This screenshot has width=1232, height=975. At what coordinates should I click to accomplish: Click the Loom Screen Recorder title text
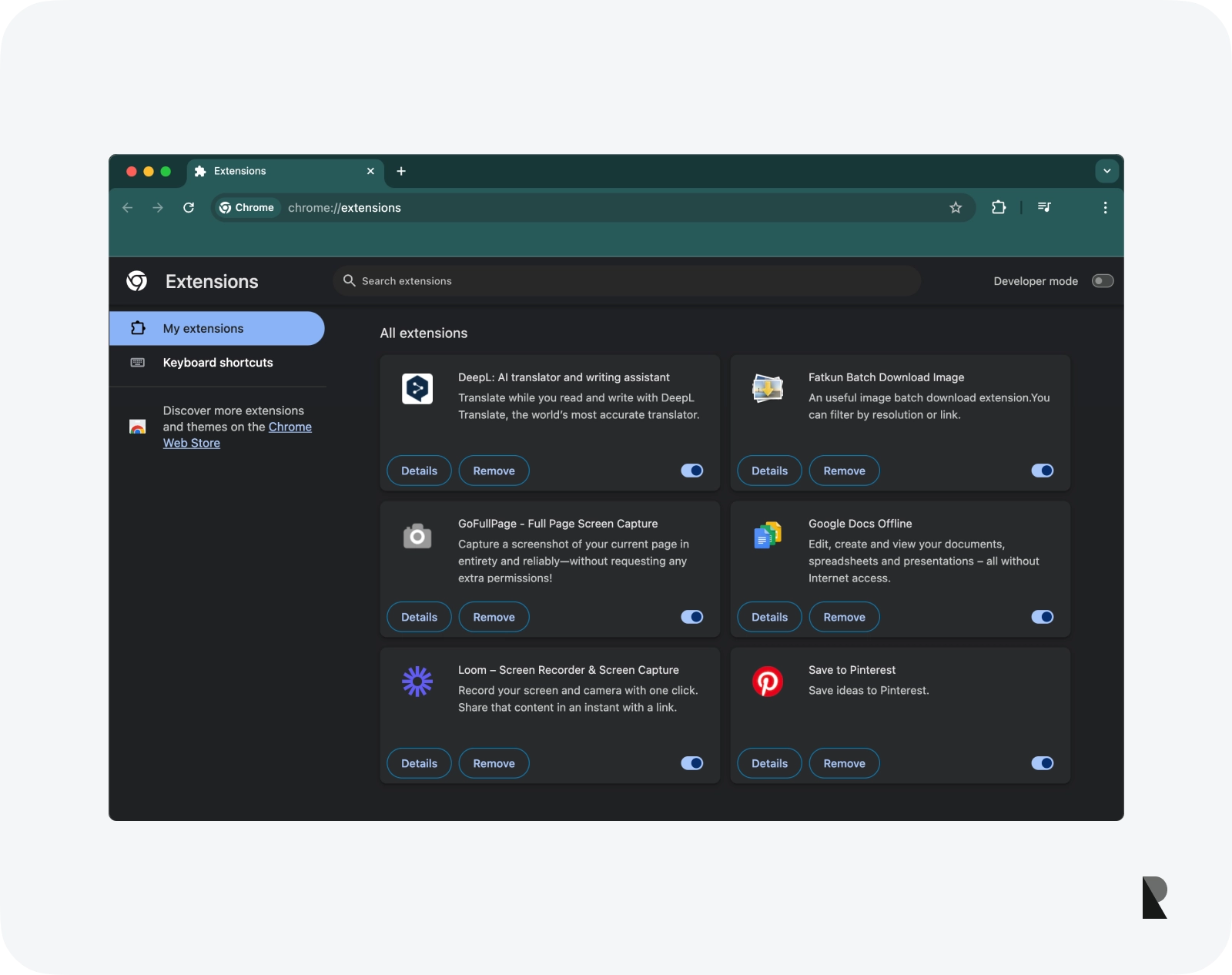tap(568, 670)
